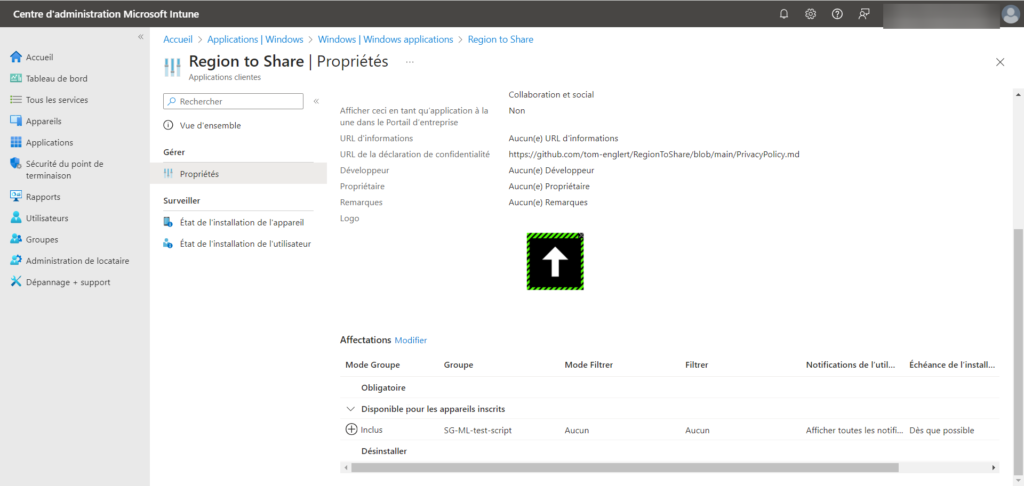Click the feedback icon in header
The image size is (1024, 486).
click(x=864, y=14)
